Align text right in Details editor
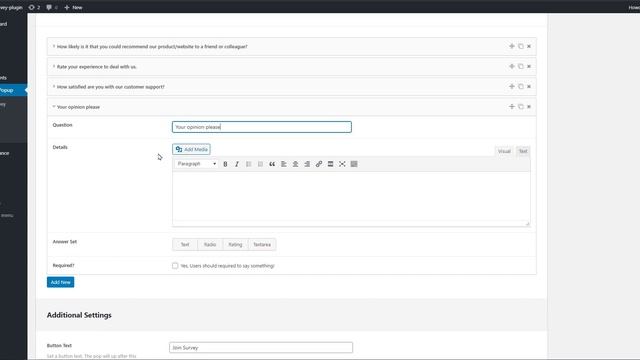The width and height of the screenshot is (640, 360). click(307, 164)
